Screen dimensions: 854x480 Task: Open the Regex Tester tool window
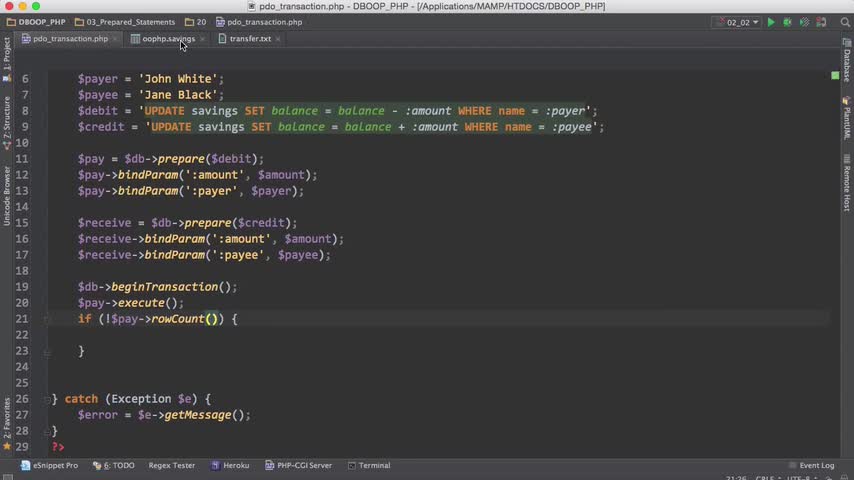172,465
